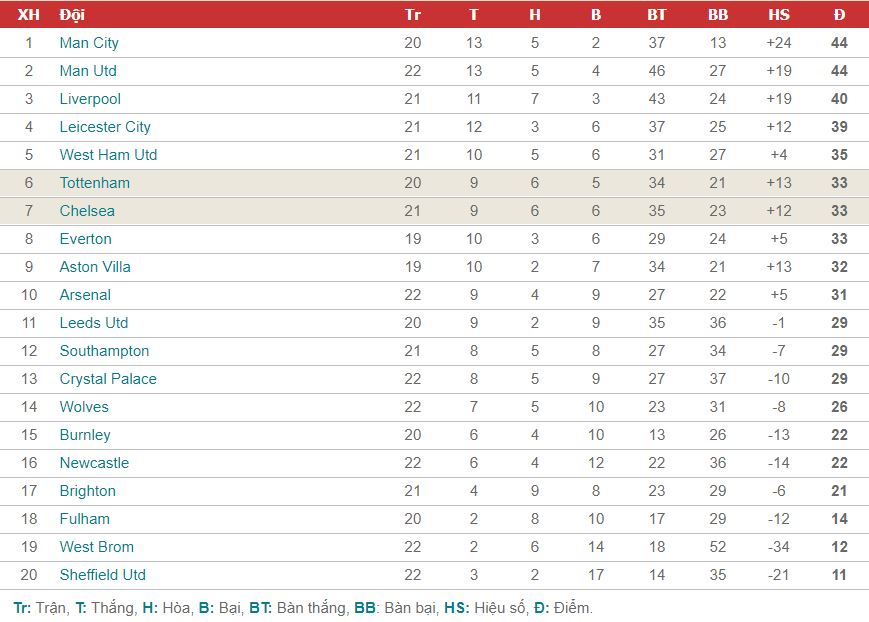Click the Đ points column header

839,15
